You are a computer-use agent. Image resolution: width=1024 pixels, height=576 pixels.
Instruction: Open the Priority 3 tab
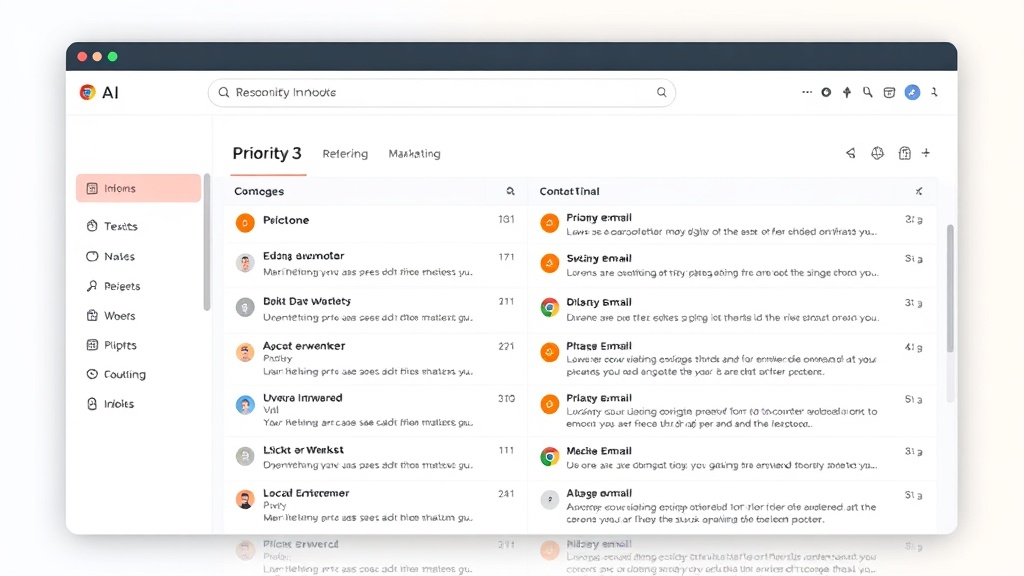[266, 153]
